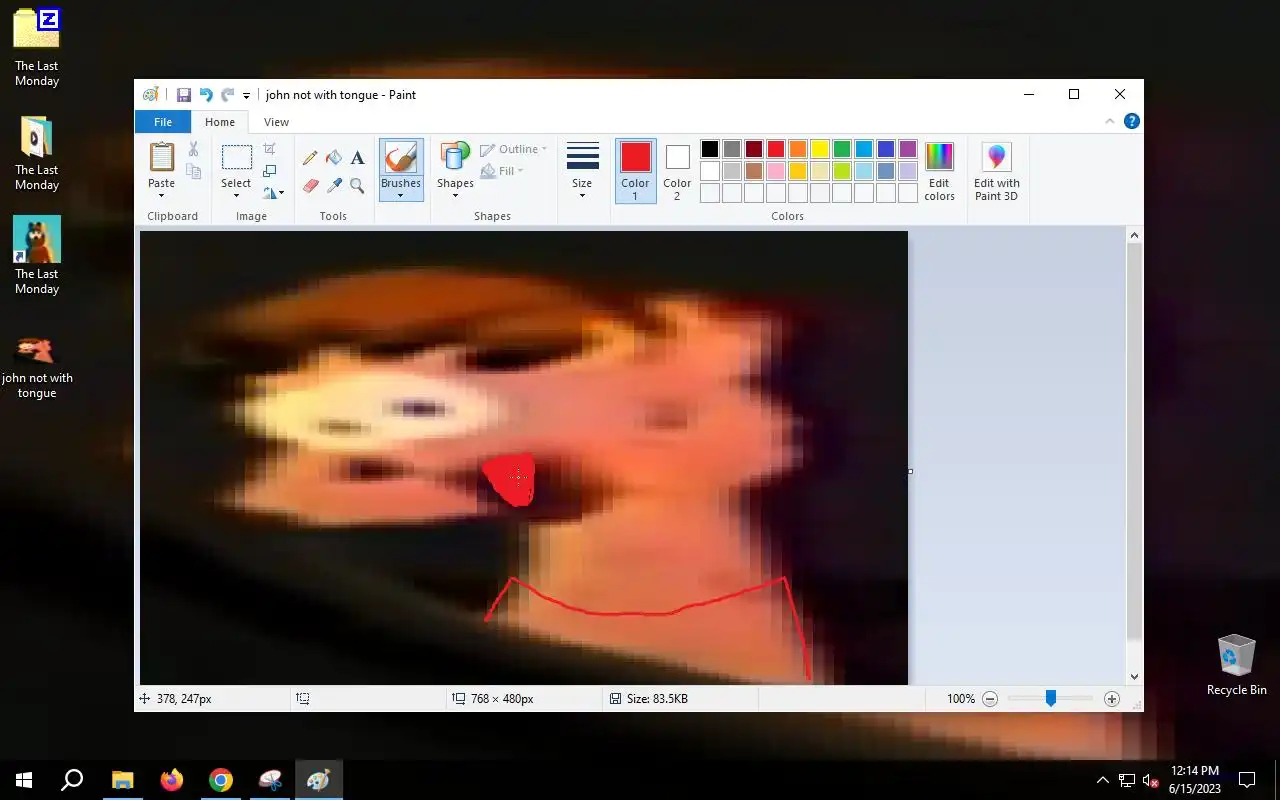Click the Paste clipboard icon
The width and height of the screenshot is (1280, 800).
tap(161, 157)
